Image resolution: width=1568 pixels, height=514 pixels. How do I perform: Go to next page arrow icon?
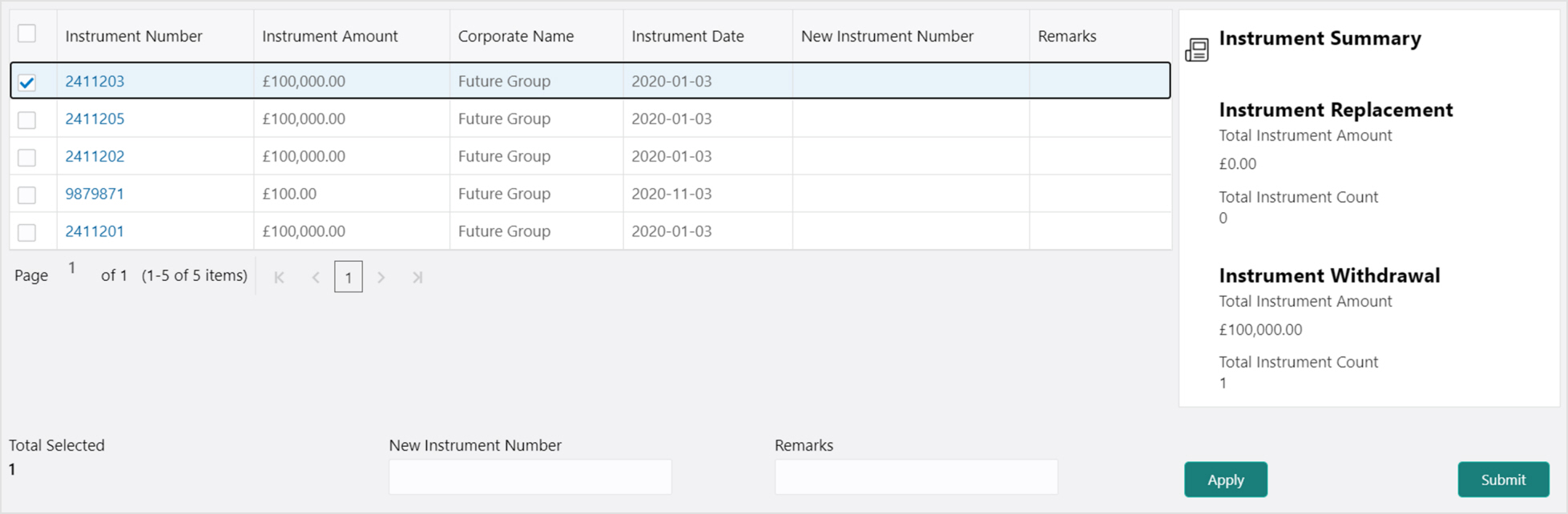click(381, 278)
